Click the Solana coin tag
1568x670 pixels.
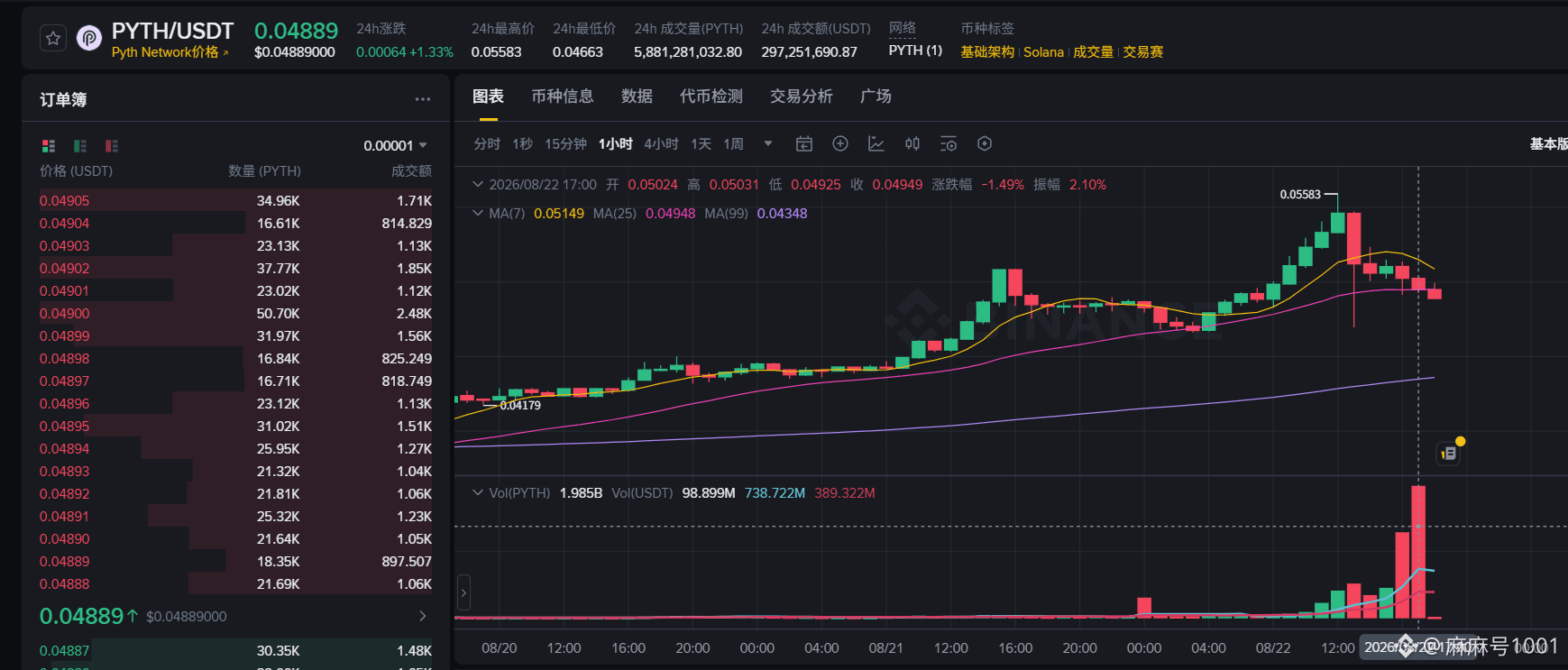(1043, 52)
